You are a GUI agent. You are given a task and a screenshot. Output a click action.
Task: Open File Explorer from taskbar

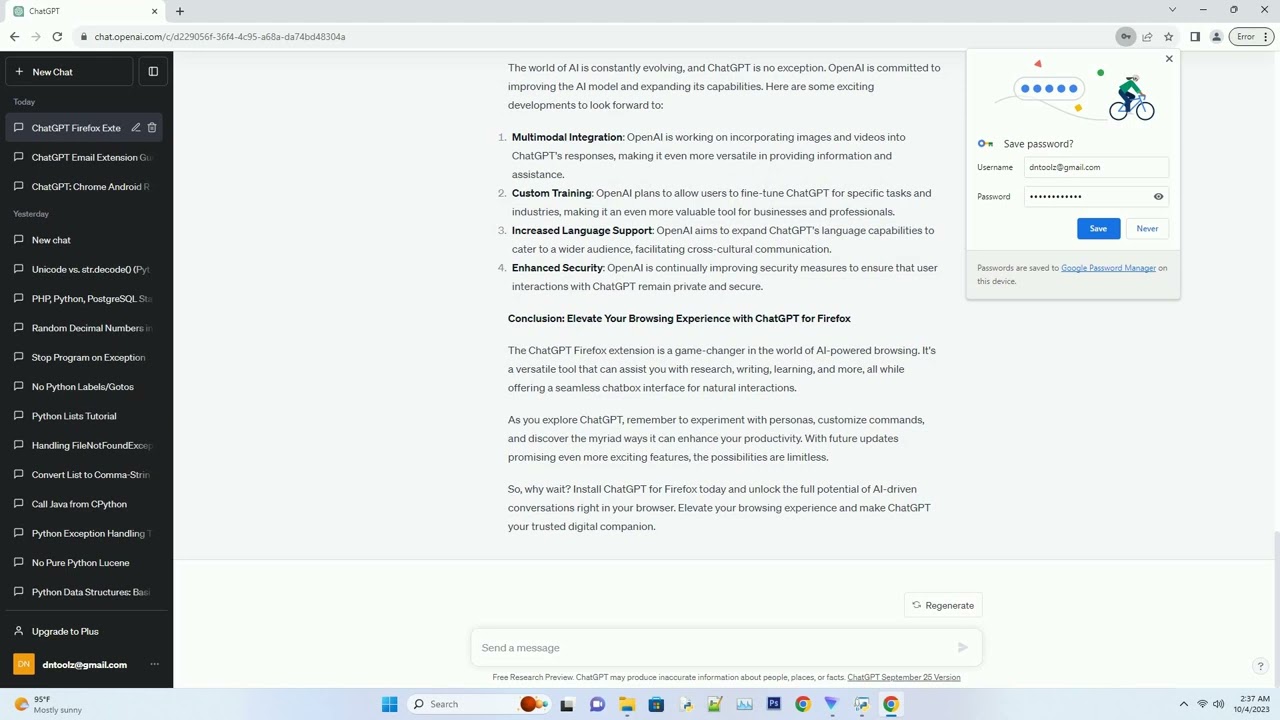point(626,704)
